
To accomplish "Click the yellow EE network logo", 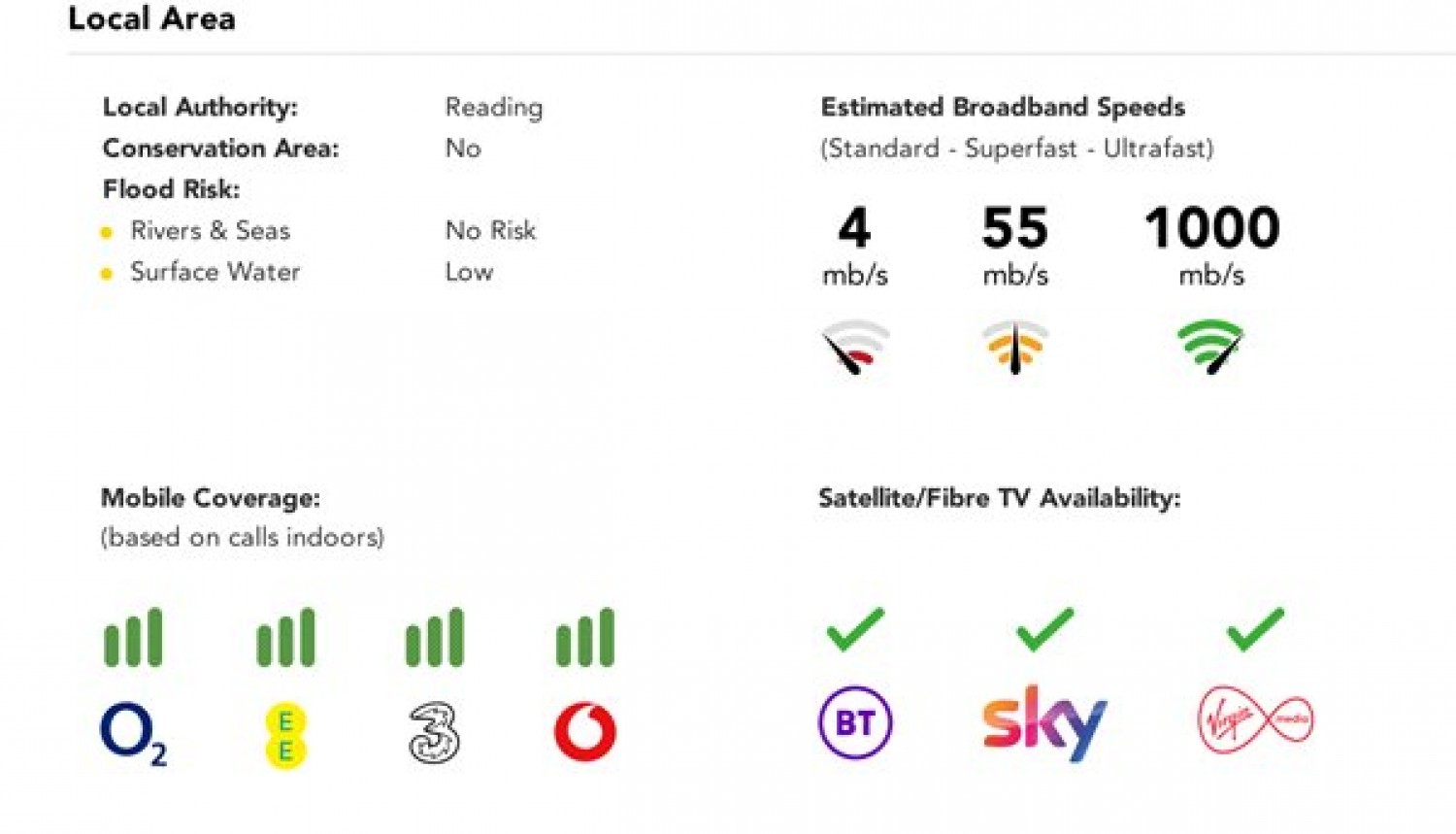I will 285,736.
